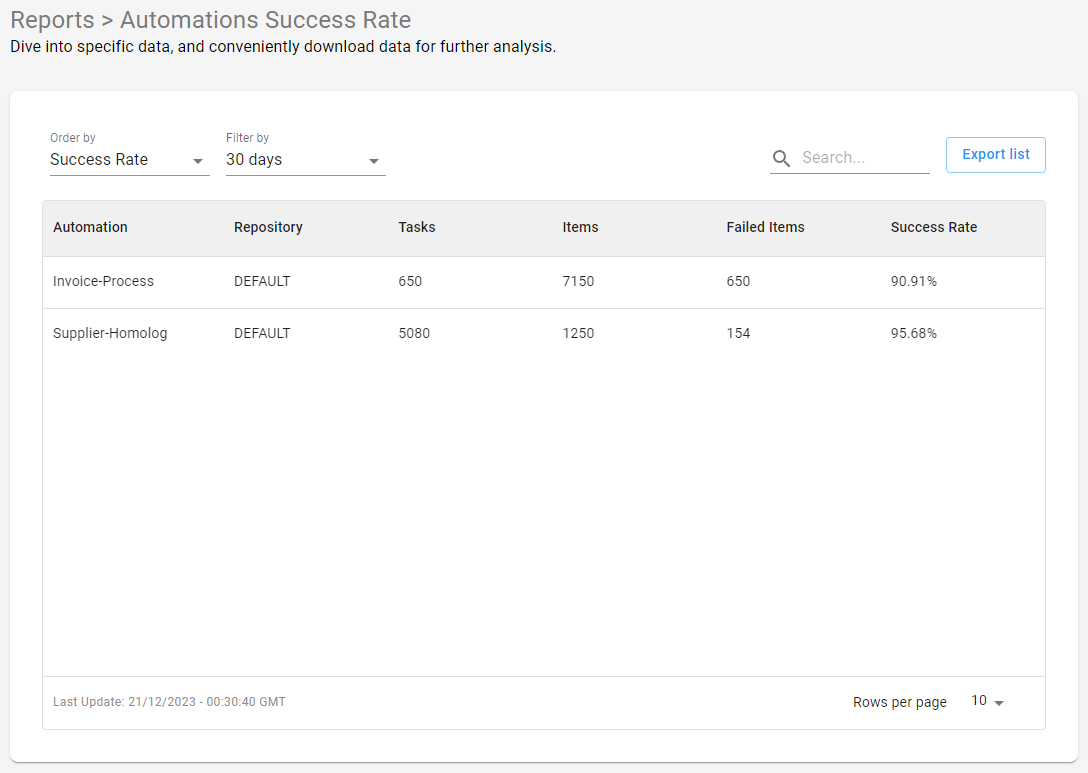Click the DEFAULT repository for Supplier-Homolog
This screenshot has width=1088, height=773.
tap(262, 333)
